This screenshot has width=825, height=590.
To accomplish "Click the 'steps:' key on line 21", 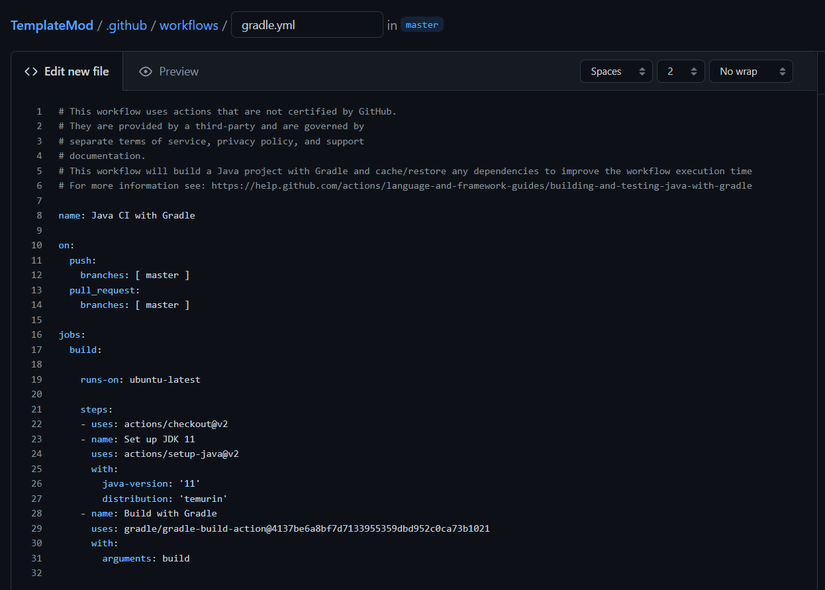I will pyautogui.click(x=96, y=409).
